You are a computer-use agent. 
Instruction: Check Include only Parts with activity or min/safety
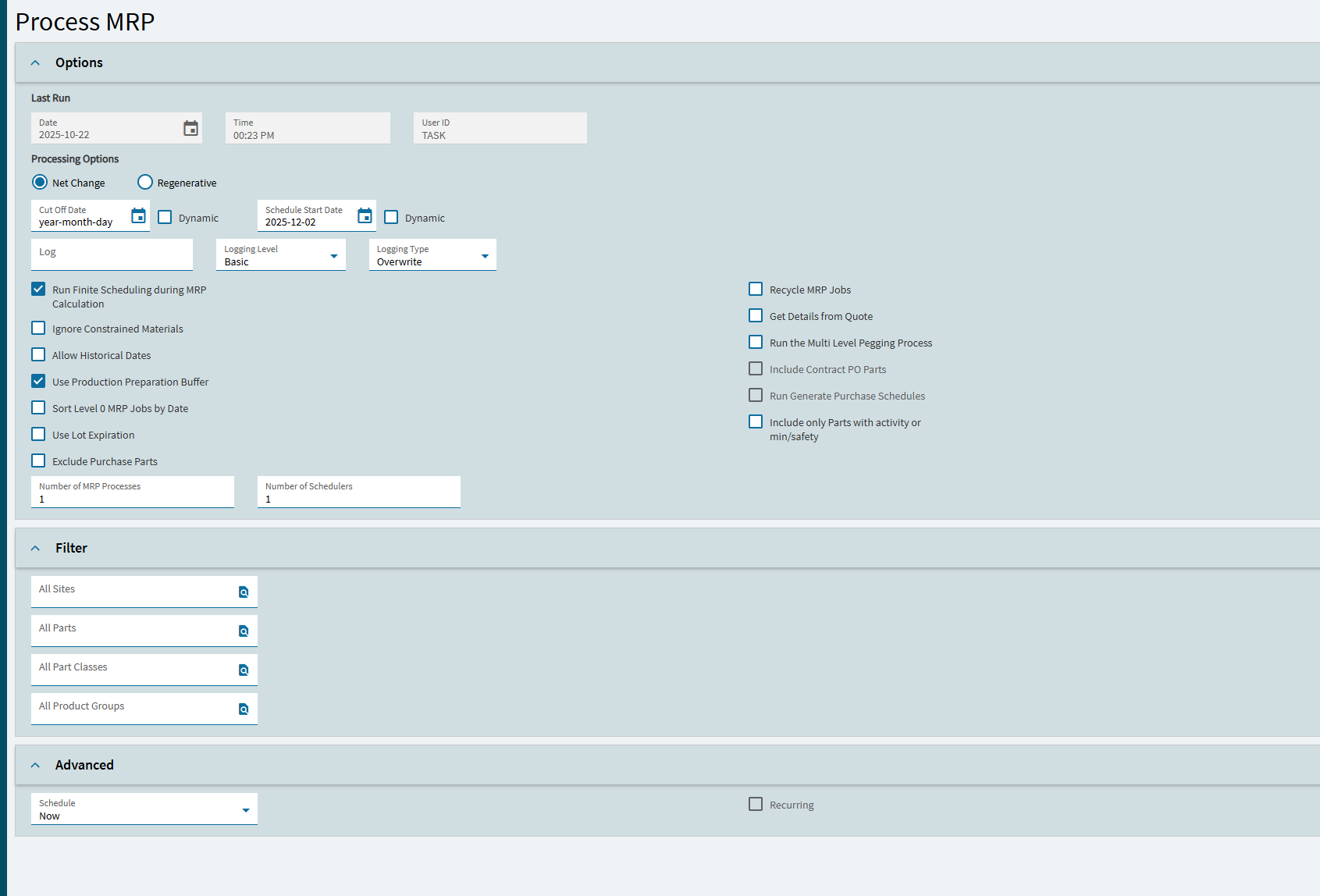pyautogui.click(x=756, y=421)
